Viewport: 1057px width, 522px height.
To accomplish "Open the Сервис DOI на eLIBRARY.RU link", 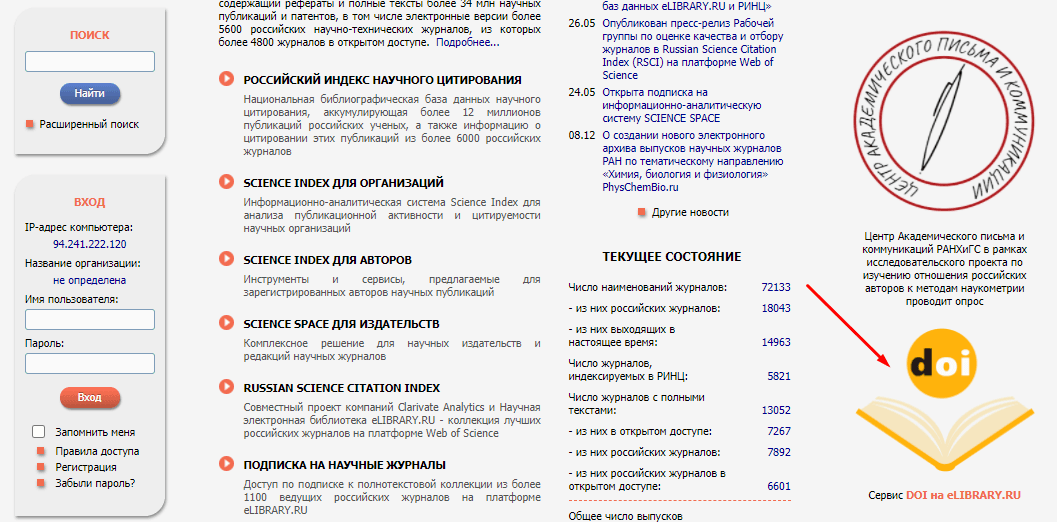I will pyautogui.click(x=944, y=495).
